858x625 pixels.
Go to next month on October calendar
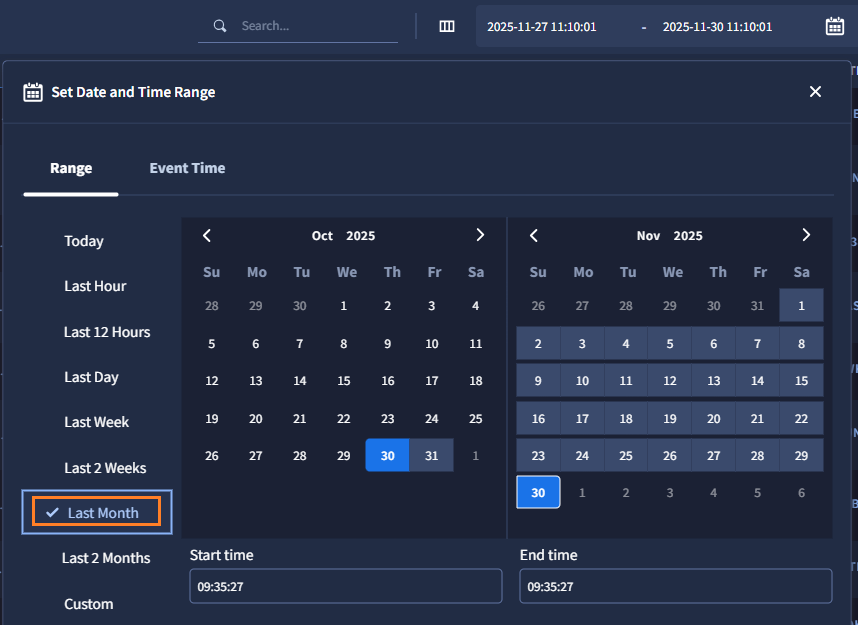point(480,236)
